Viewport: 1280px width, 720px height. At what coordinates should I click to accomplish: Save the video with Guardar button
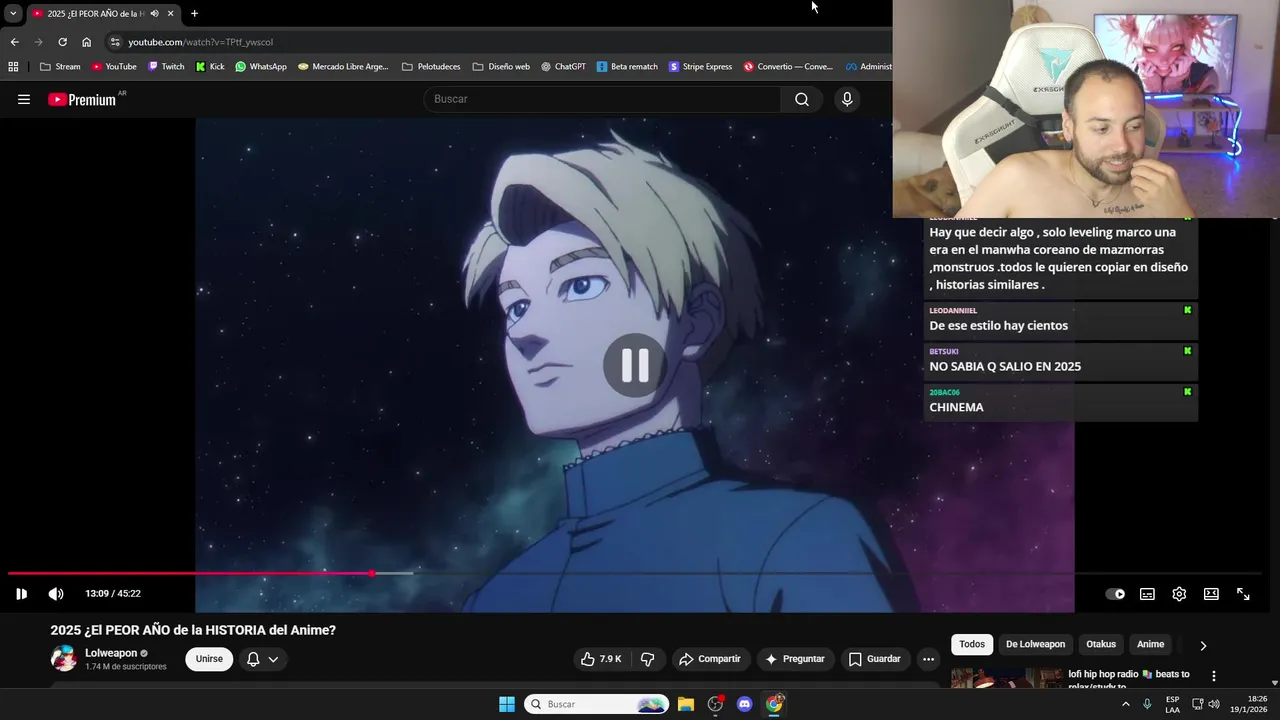click(x=875, y=659)
